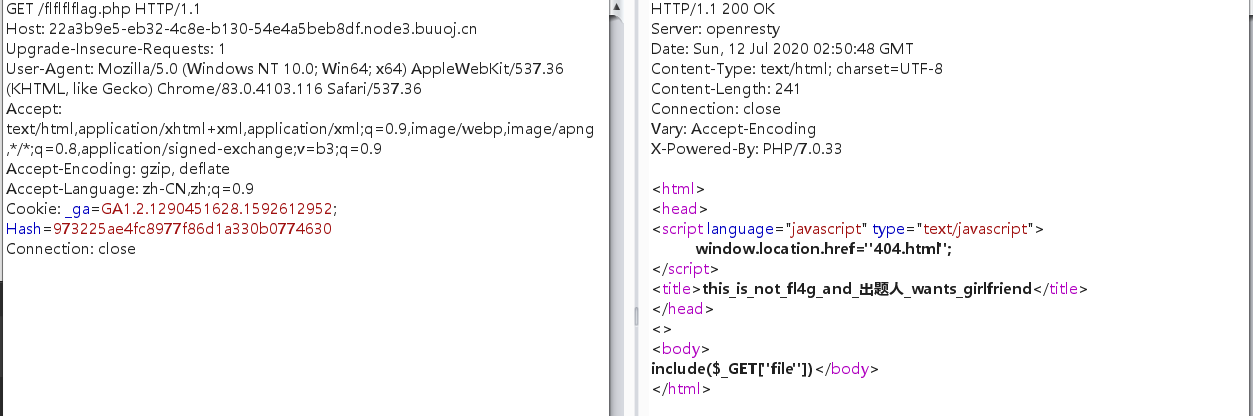Click the Server: openresty response header

coord(715,29)
